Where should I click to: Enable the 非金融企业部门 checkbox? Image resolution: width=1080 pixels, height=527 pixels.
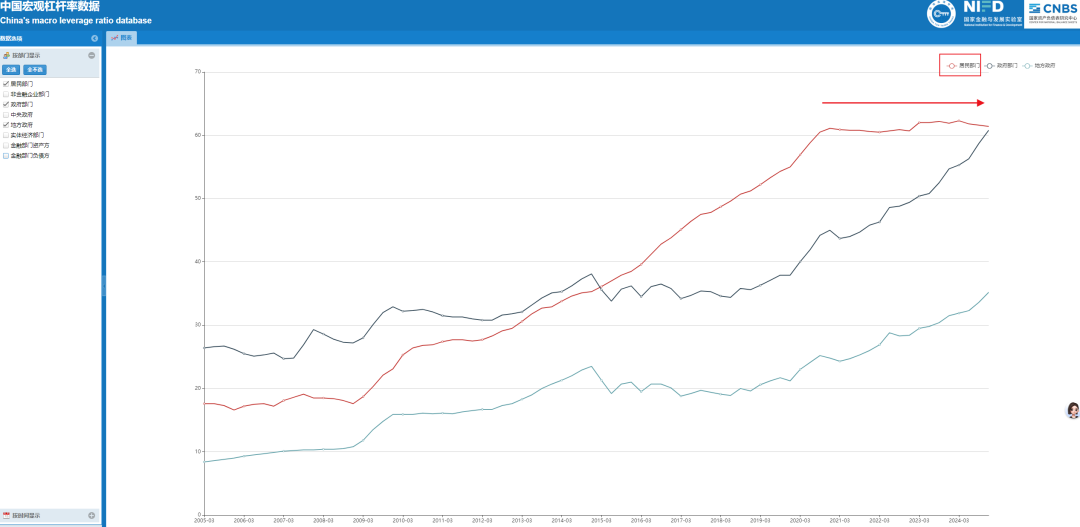click(x=6, y=94)
